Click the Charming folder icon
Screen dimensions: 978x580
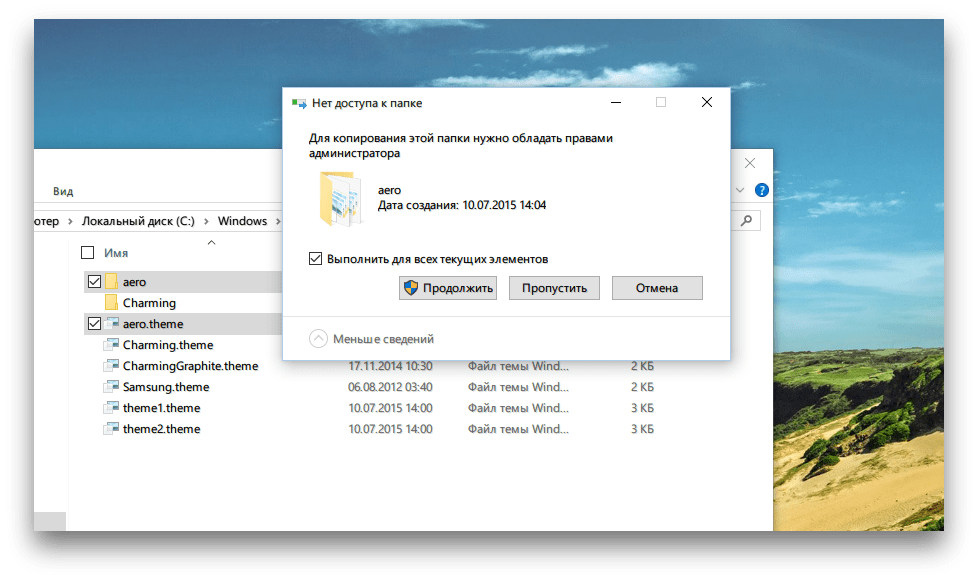112,302
